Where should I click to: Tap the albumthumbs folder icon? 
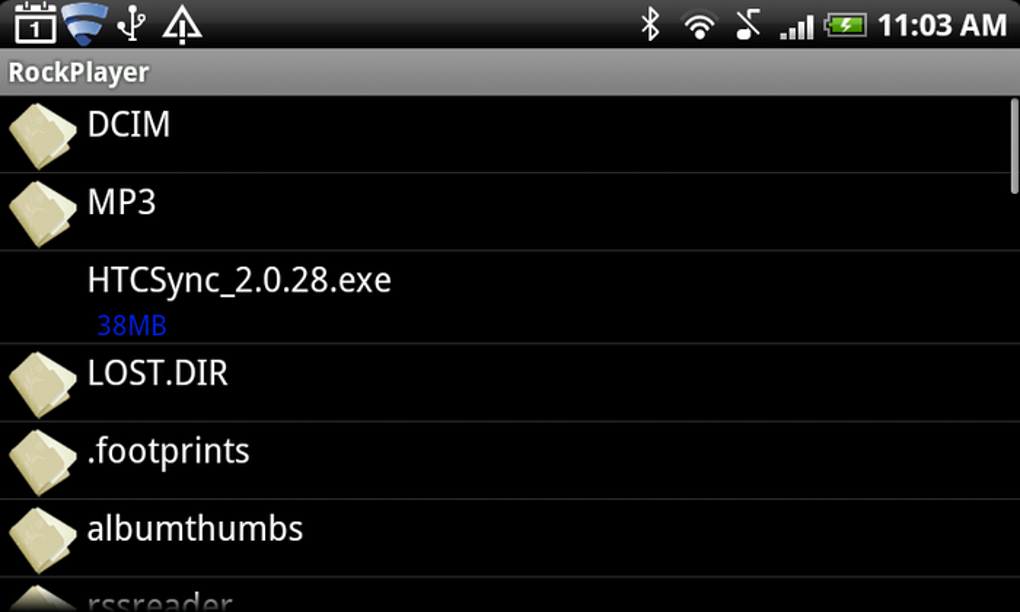click(42, 540)
